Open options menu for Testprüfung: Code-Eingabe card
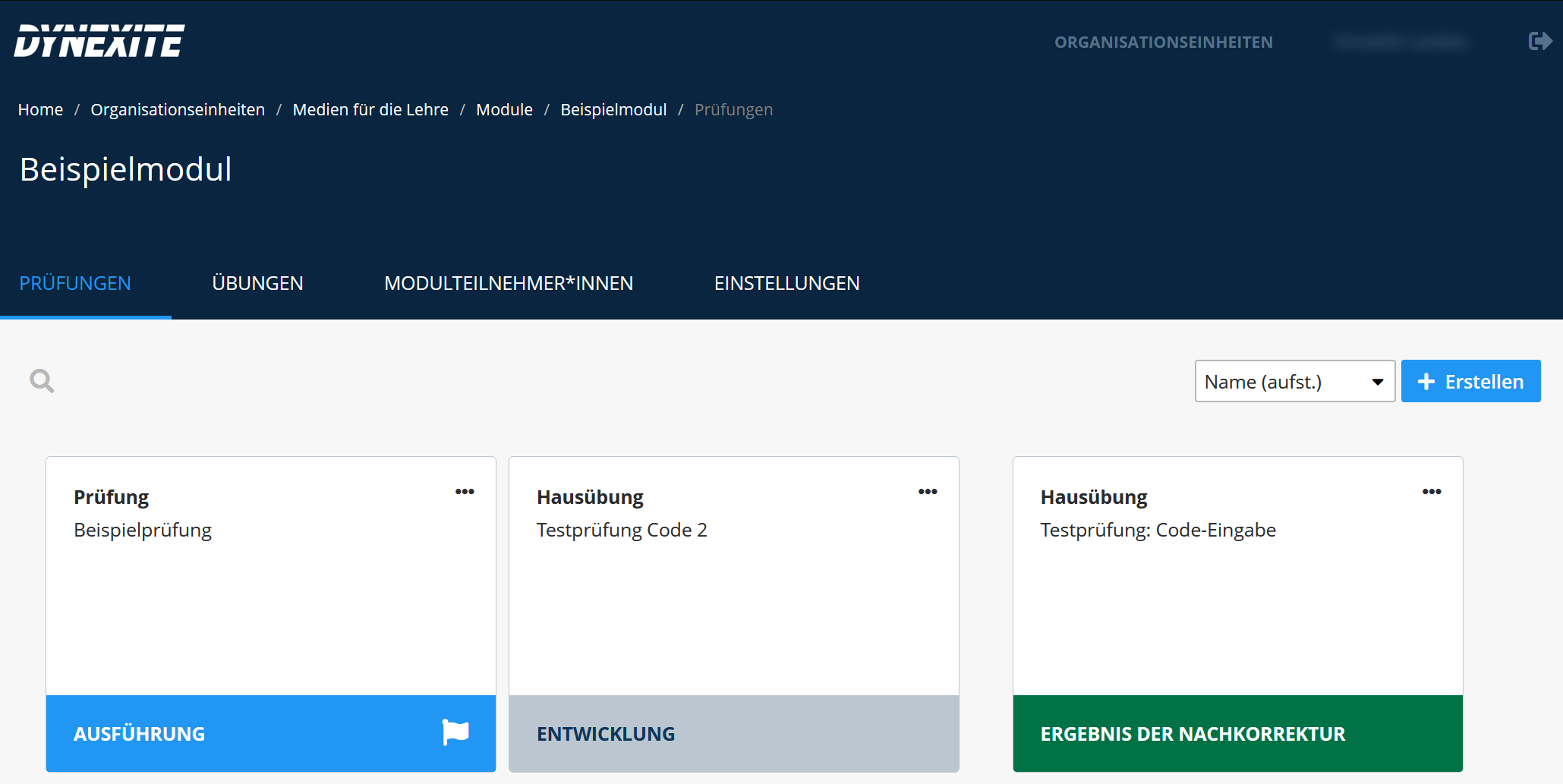The width and height of the screenshot is (1563, 784). point(1432,492)
